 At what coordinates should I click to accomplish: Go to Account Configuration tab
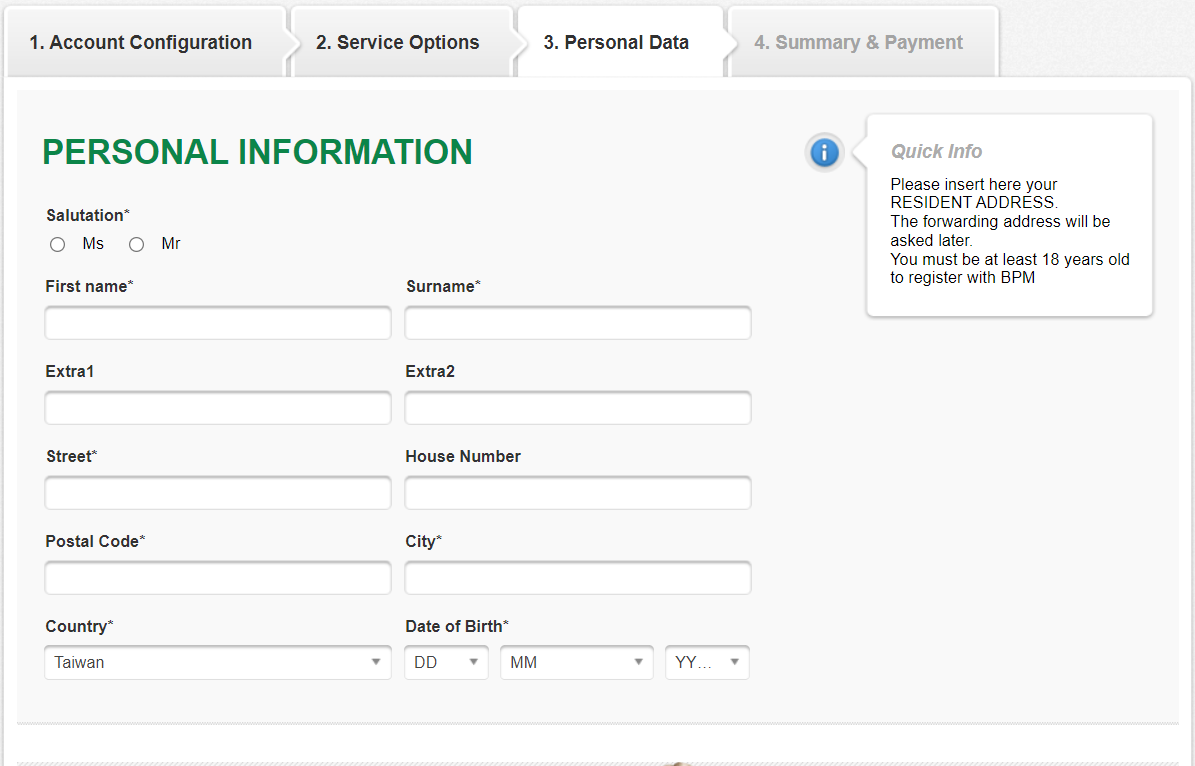pos(141,43)
